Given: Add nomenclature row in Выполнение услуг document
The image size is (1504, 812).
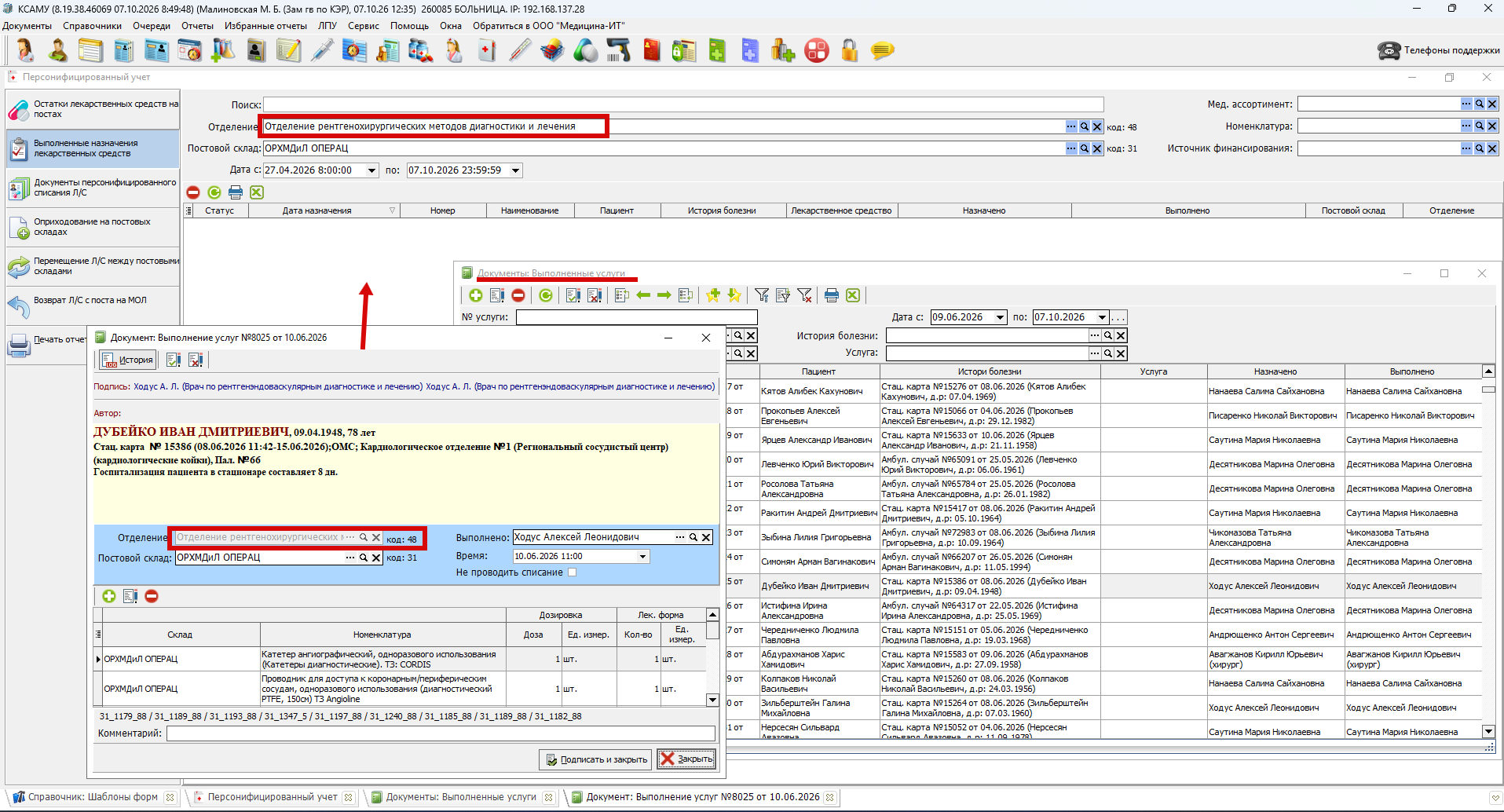Looking at the screenshot, I should coord(109,596).
